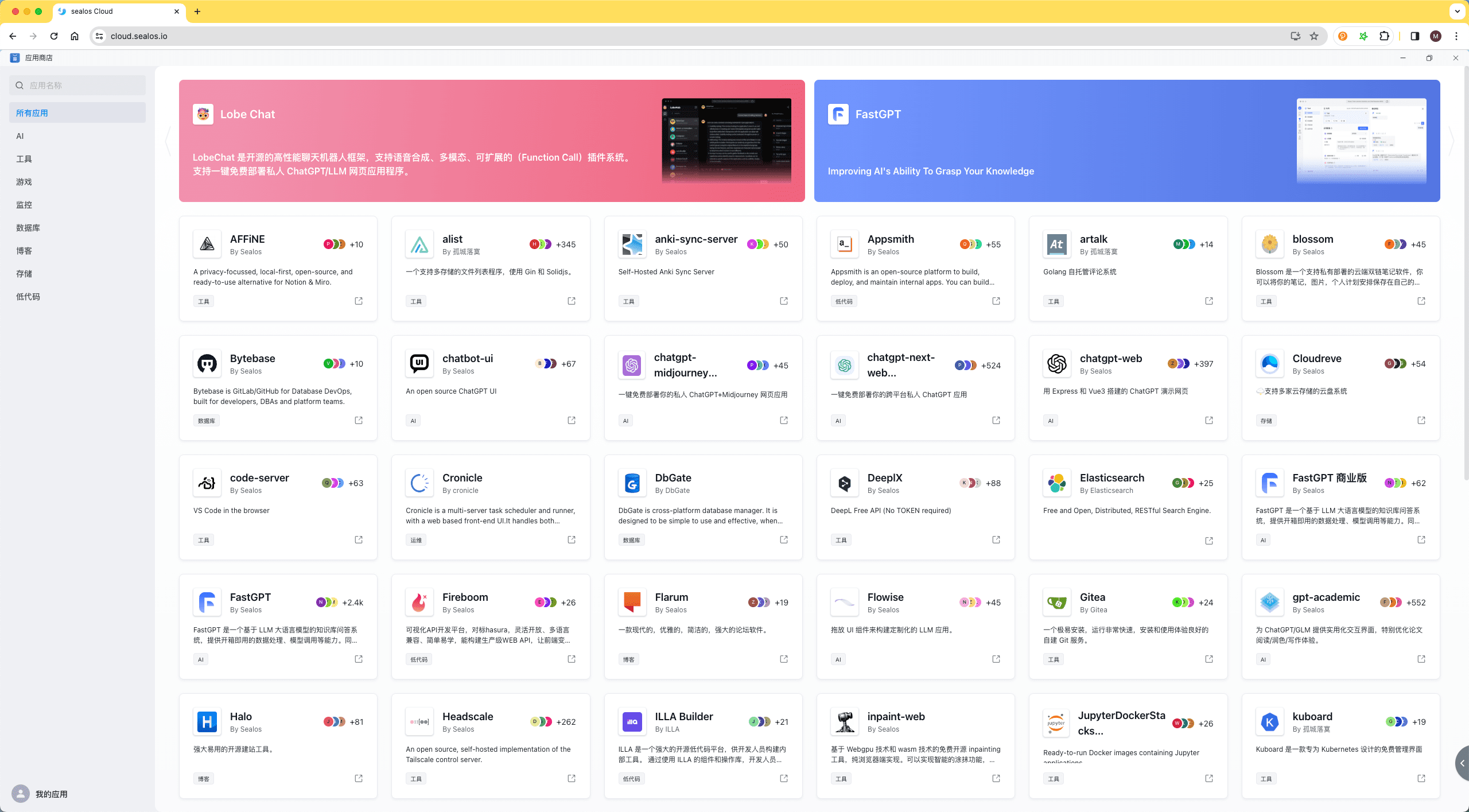Show next banner with right carousel arrow
The height and width of the screenshot is (812, 1469).
coord(1451,141)
